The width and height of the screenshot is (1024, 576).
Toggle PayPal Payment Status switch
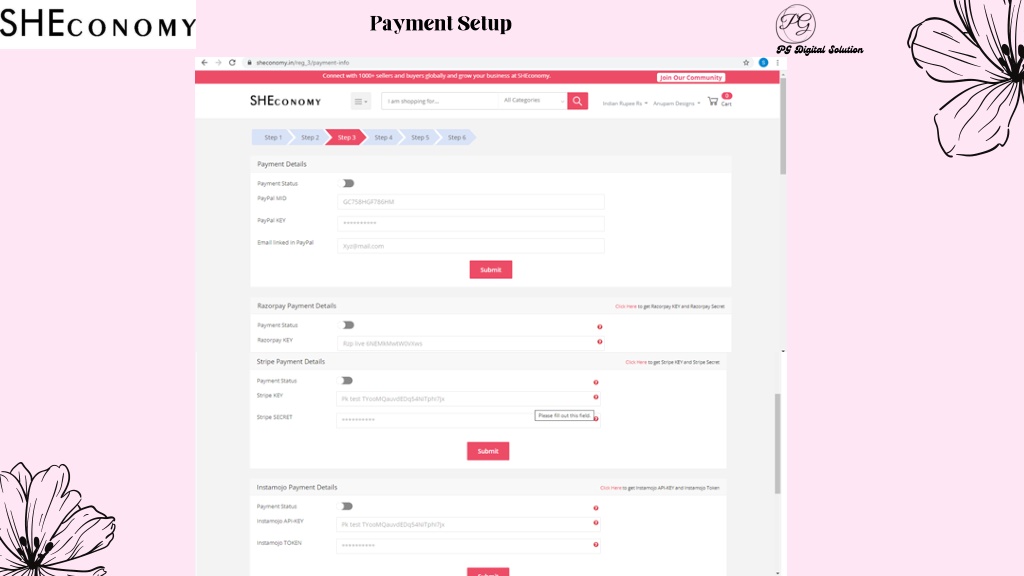click(347, 184)
